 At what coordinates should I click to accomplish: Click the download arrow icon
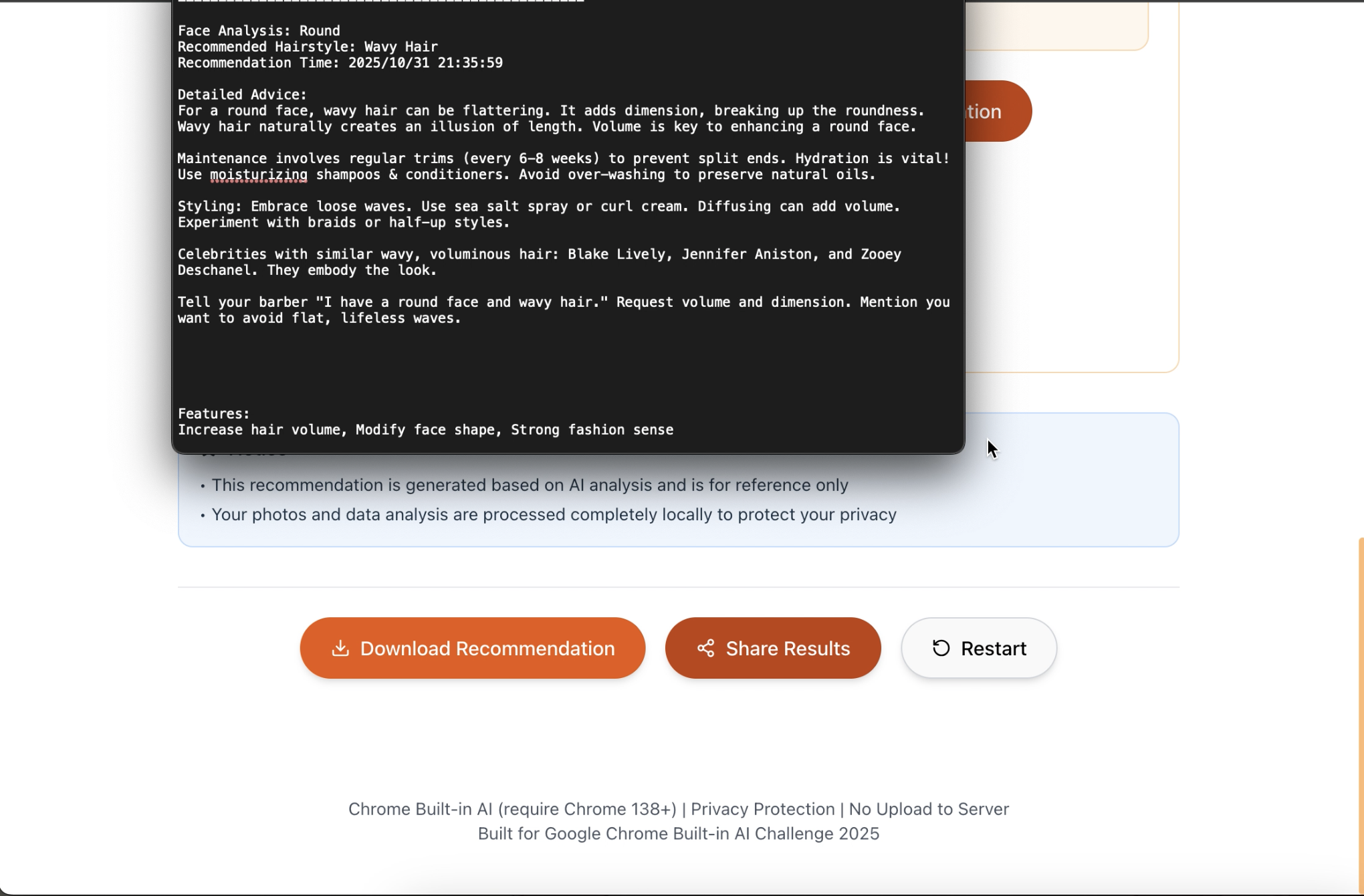pos(340,648)
